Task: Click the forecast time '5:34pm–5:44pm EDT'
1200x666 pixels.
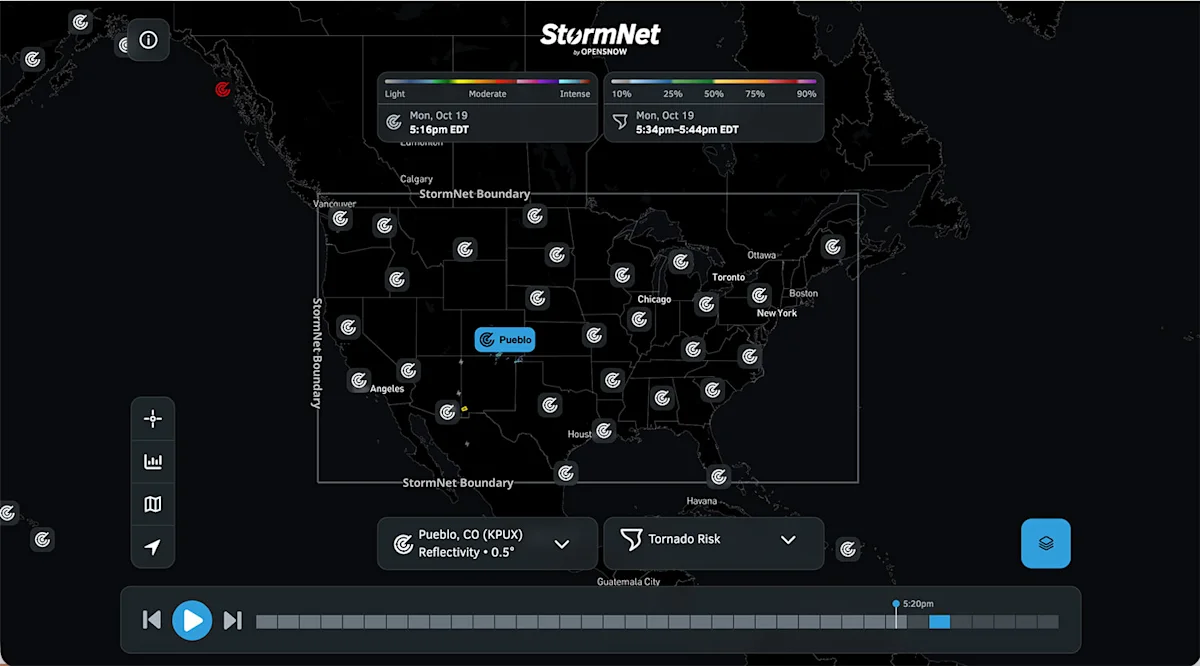Action: coord(687,130)
